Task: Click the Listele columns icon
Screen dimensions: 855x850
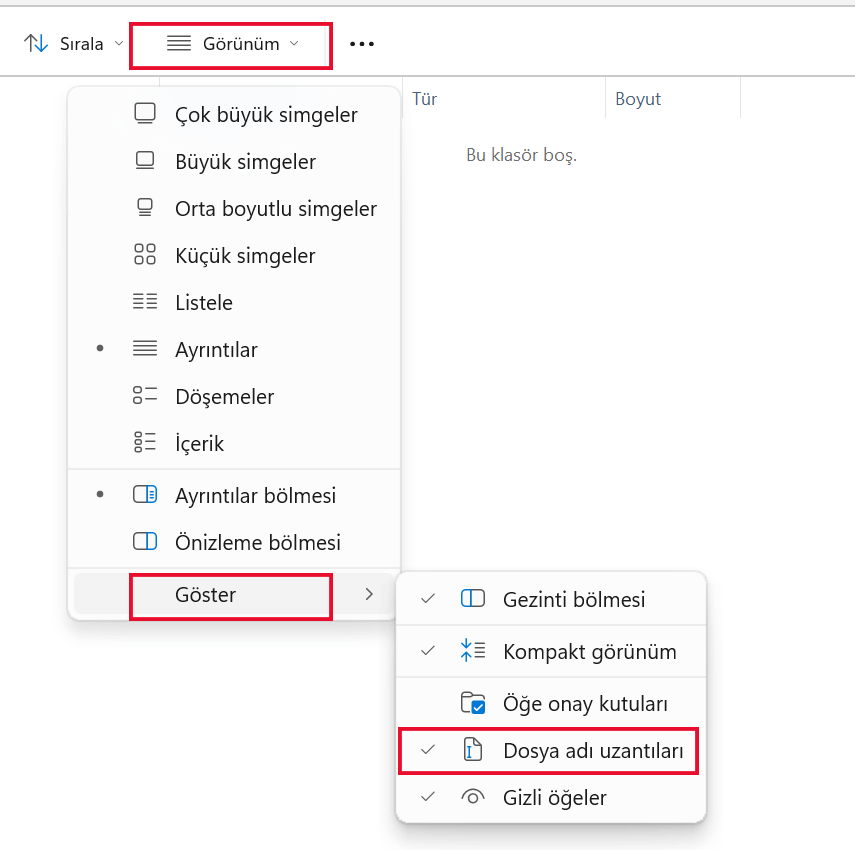Action: point(145,302)
